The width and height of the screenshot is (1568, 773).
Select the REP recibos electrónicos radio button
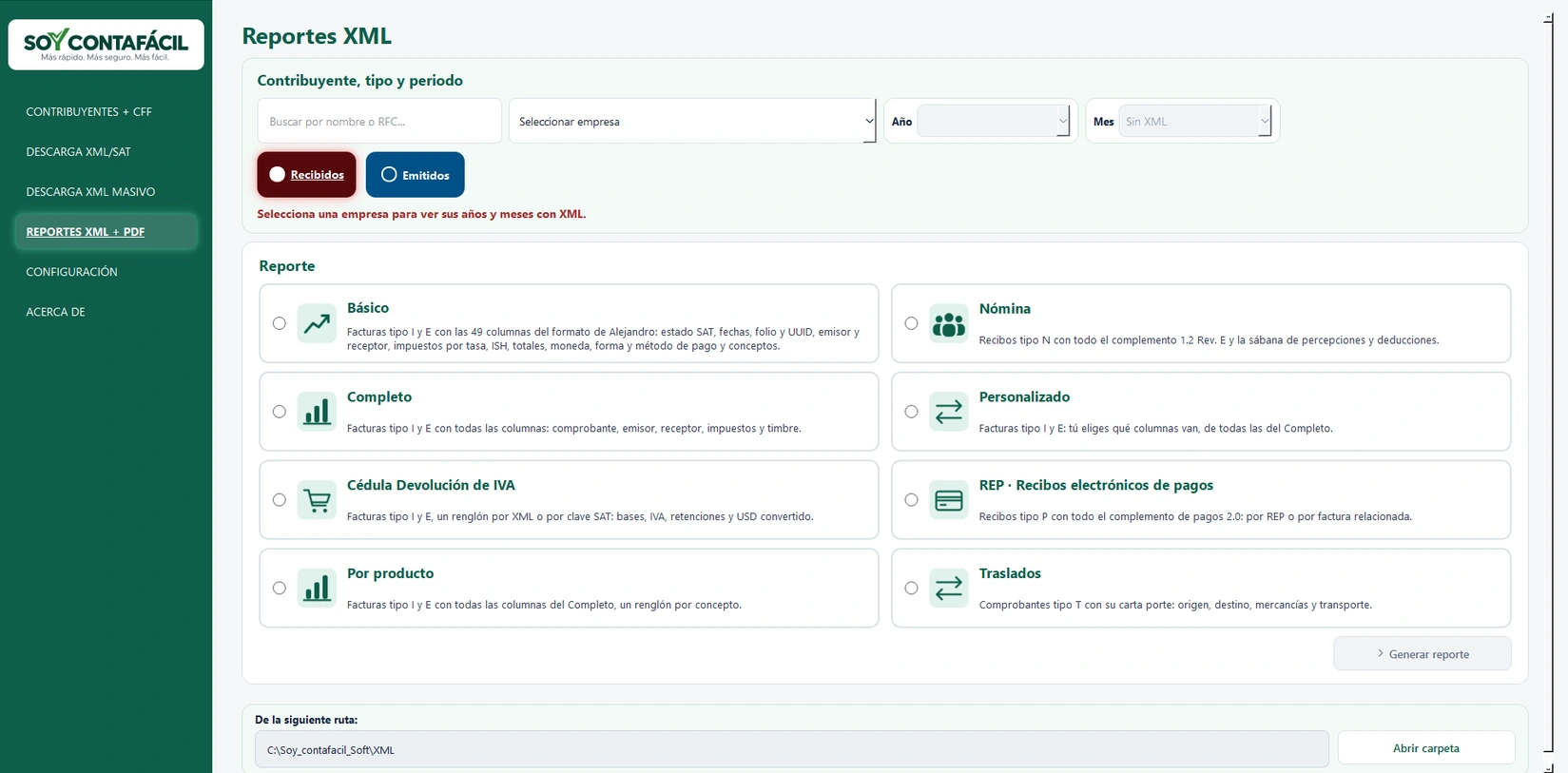pos(912,500)
